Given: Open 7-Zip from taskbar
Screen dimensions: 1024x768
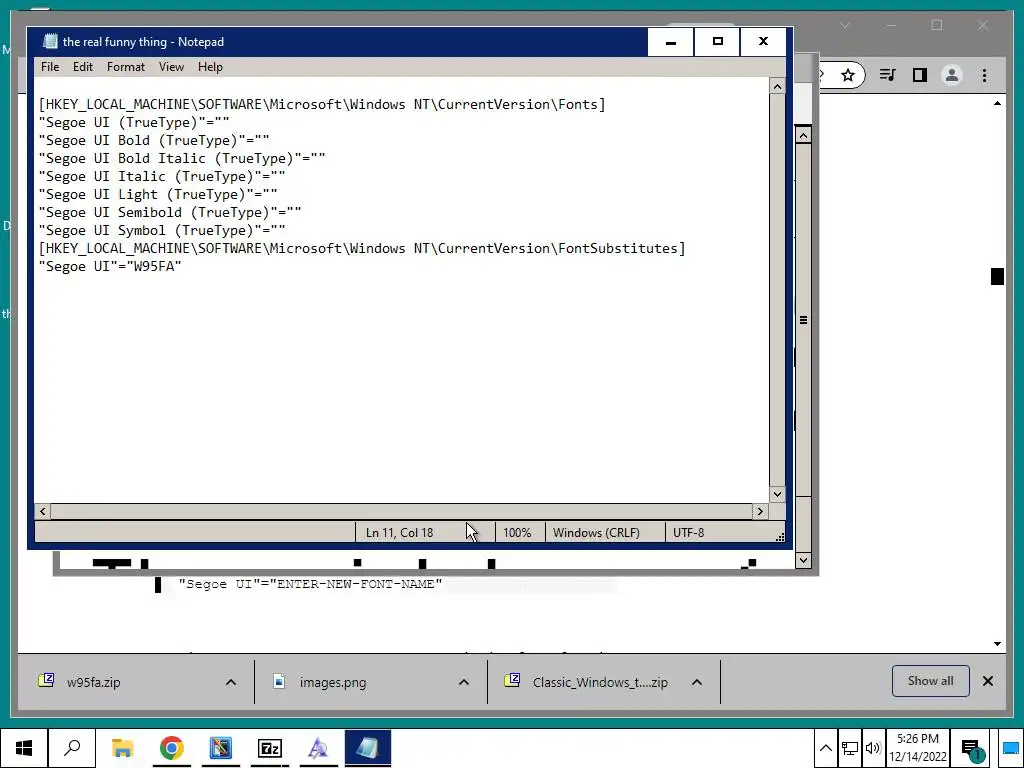Looking at the screenshot, I should [x=269, y=748].
